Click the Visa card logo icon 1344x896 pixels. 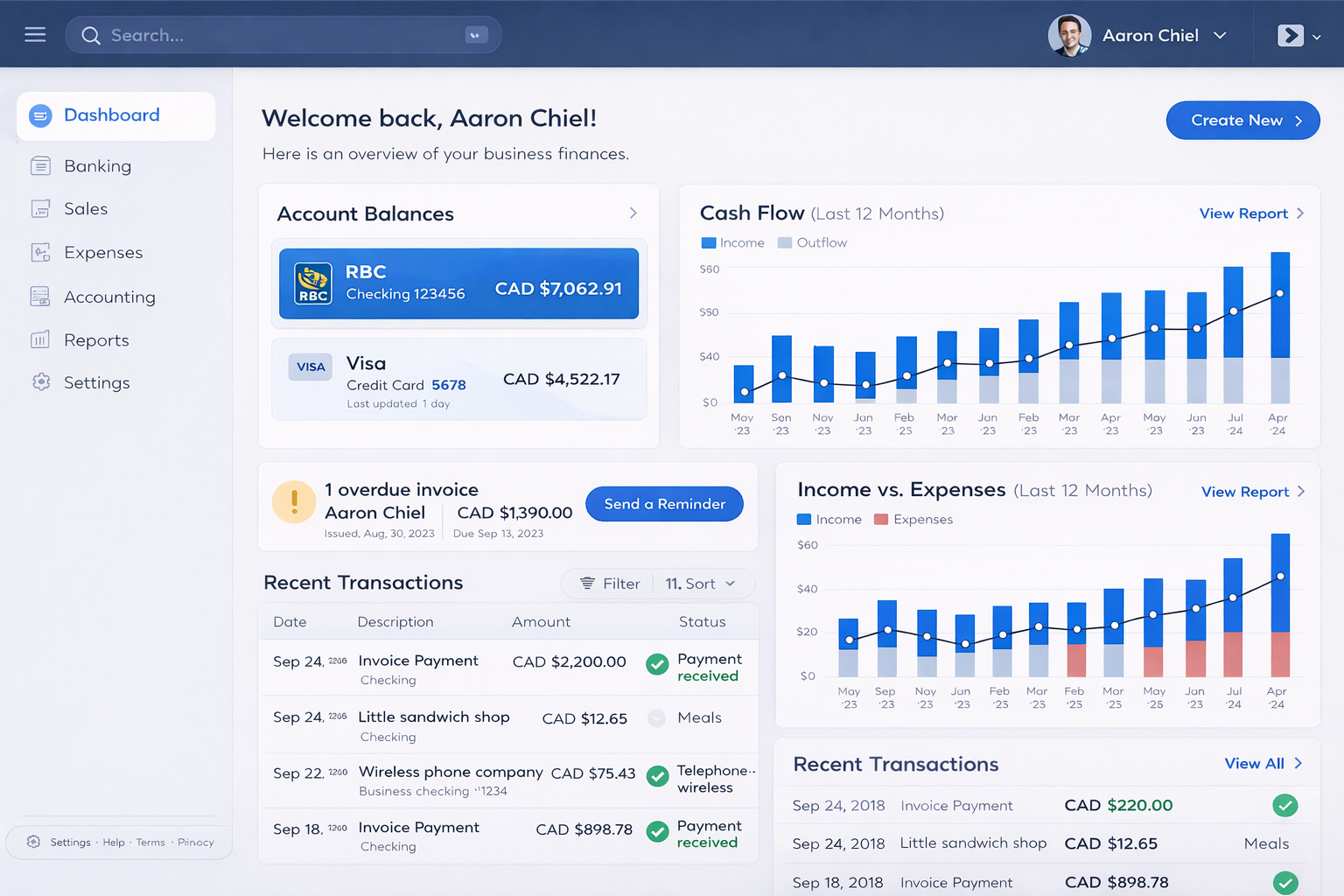tap(311, 367)
